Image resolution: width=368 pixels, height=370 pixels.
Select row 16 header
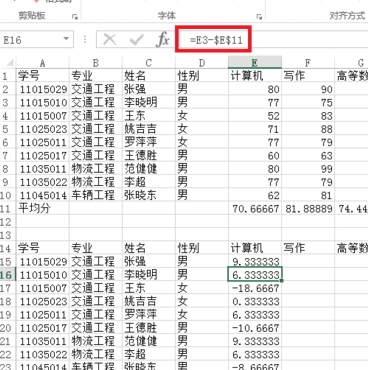coord(6,275)
